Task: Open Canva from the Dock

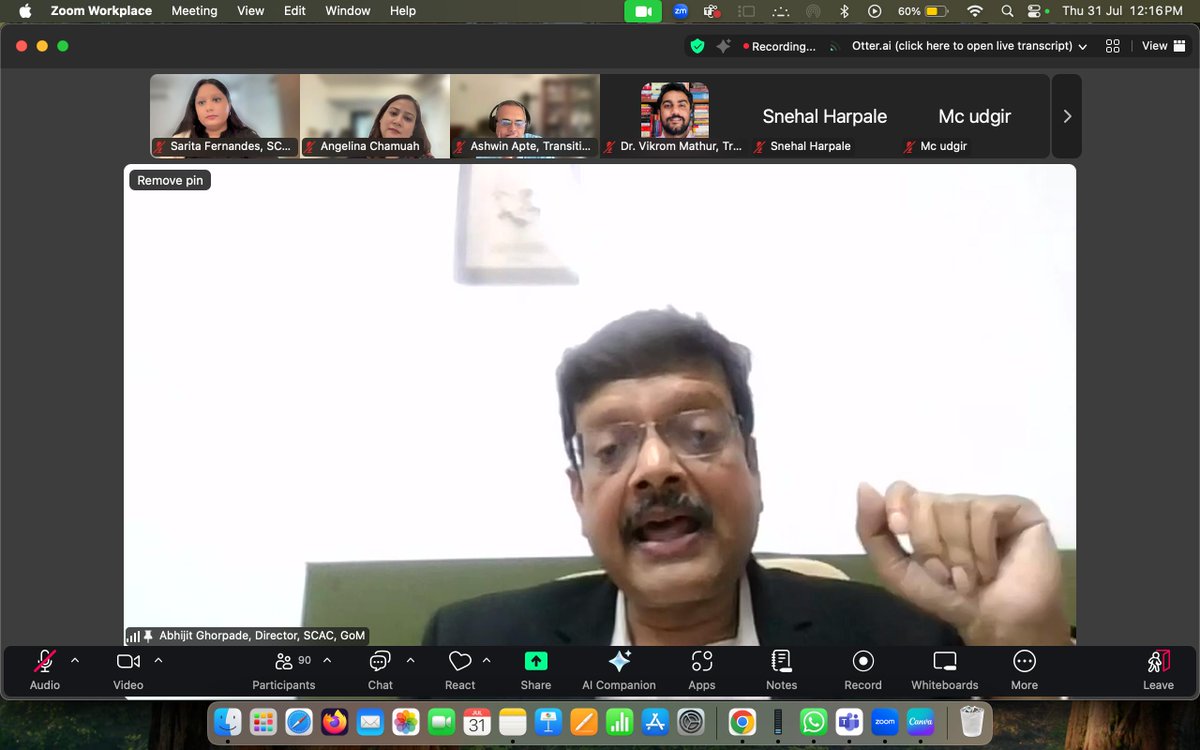Action: (920, 721)
